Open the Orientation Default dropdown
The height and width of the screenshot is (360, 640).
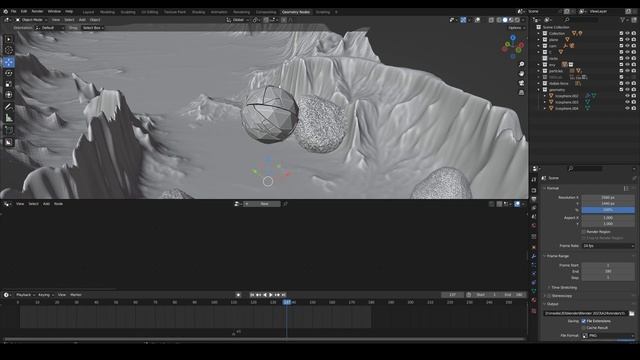coord(49,28)
